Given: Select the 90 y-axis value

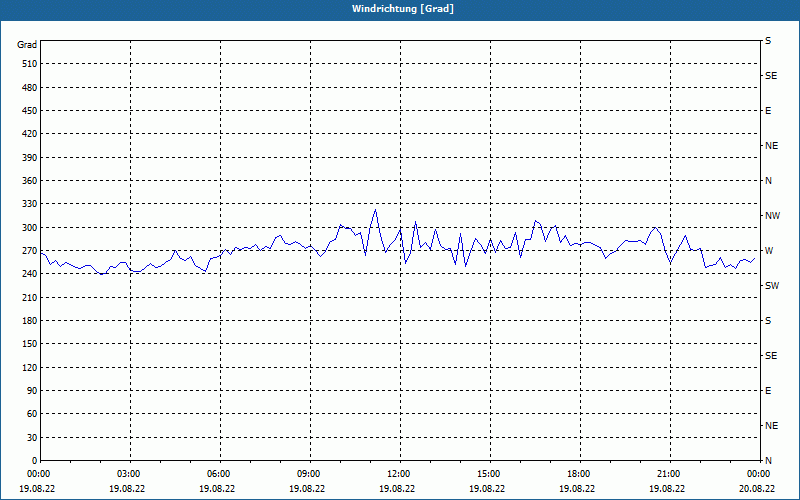Looking at the screenshot, I should click(32, 391).
